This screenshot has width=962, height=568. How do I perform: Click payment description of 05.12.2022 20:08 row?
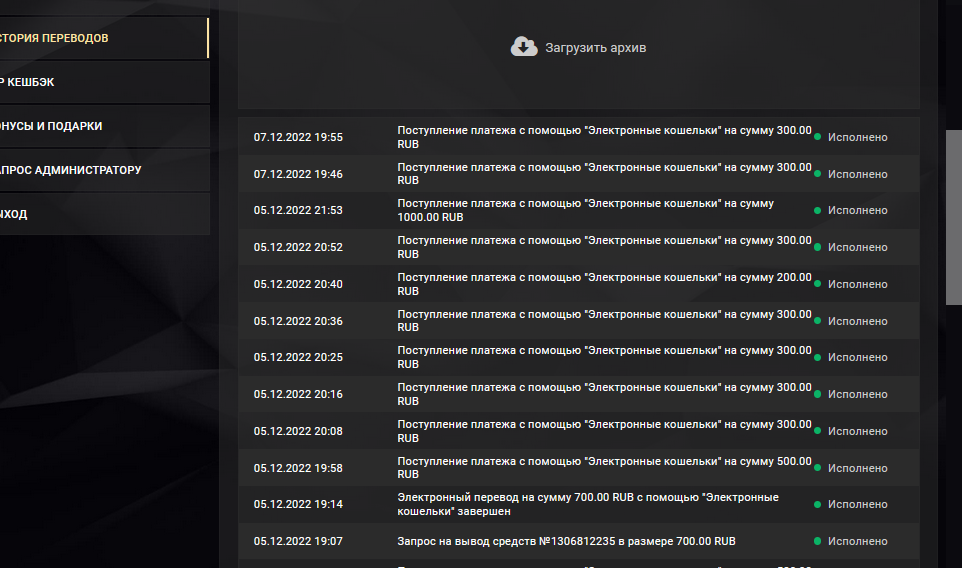point(604,431)
